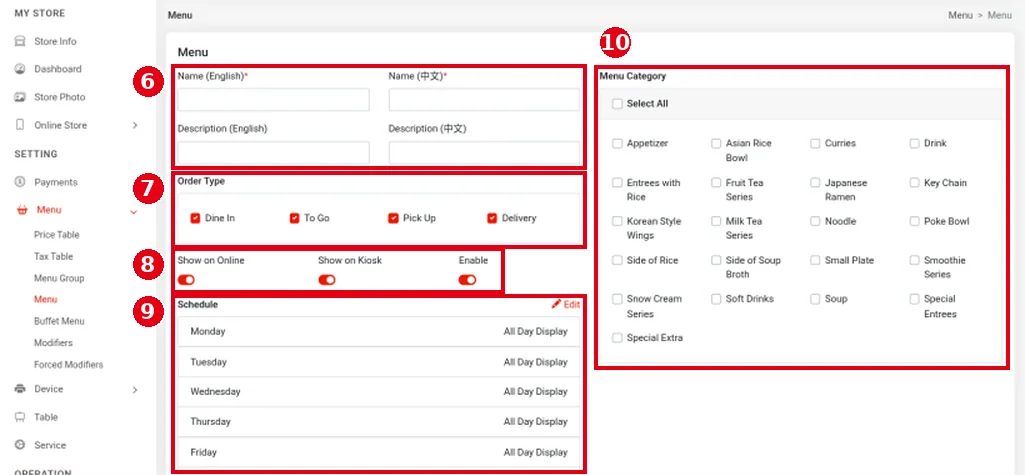Check the Appetizer category box
The image size is (1025, 475).
pos(617,144)
